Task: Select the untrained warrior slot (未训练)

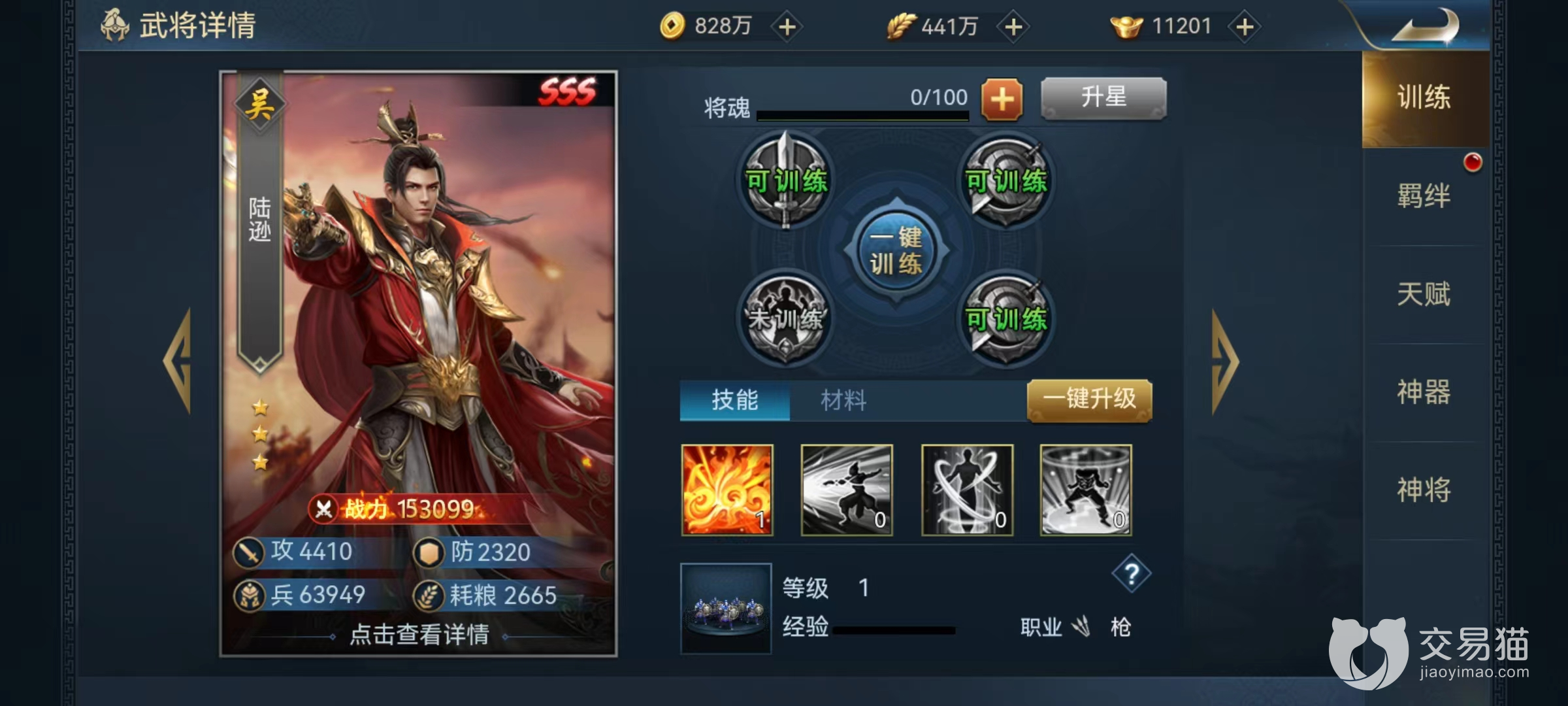Action: 786,318
